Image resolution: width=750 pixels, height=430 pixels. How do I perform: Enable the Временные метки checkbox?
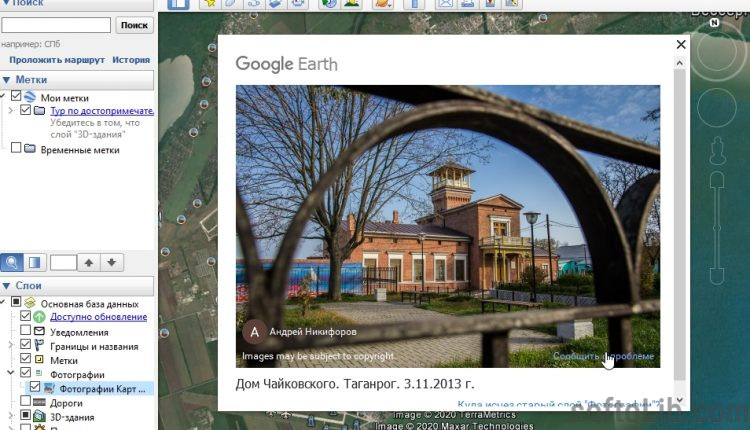click(x=16, y=147)
